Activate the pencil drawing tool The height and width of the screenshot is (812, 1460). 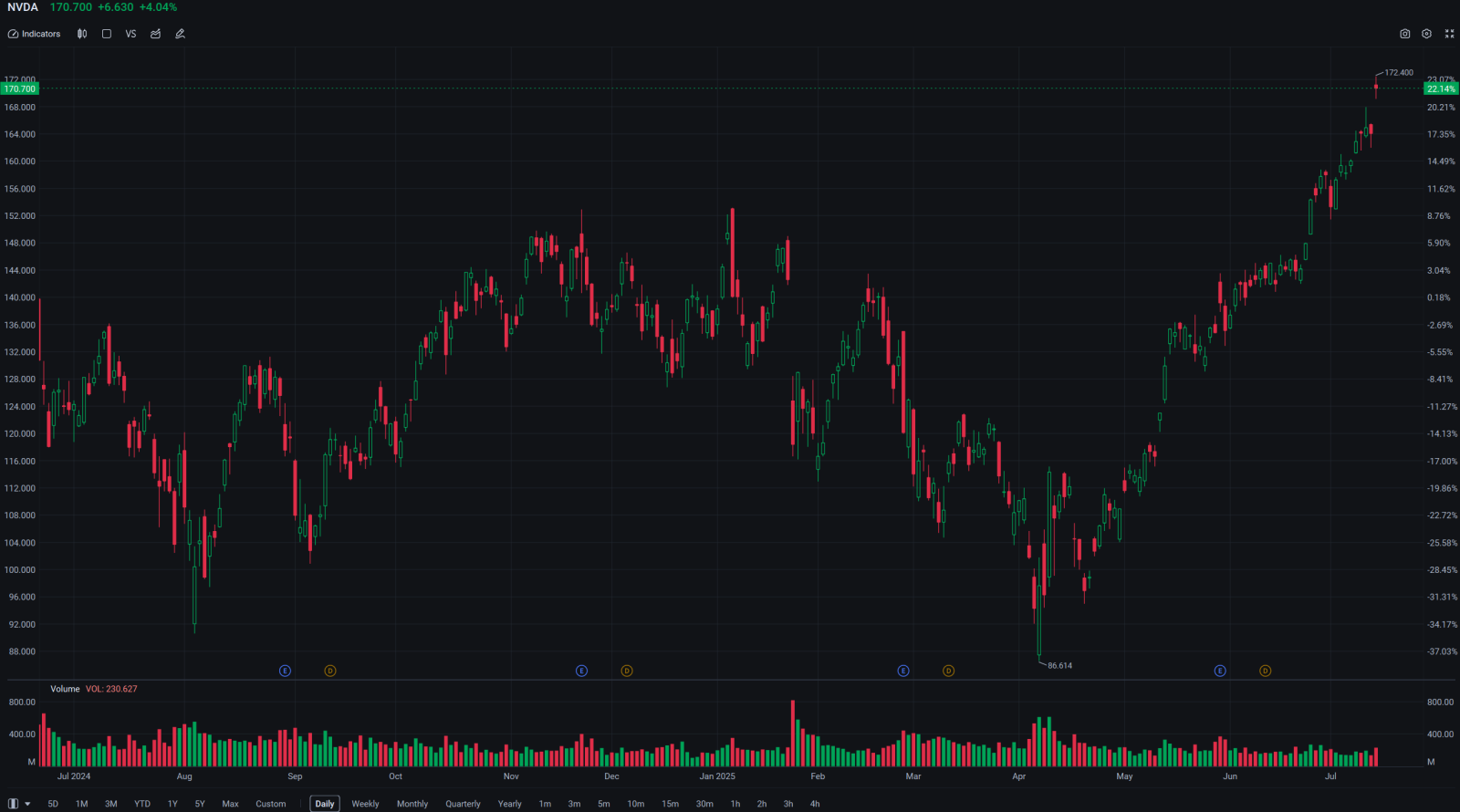(x=181, y=34)
